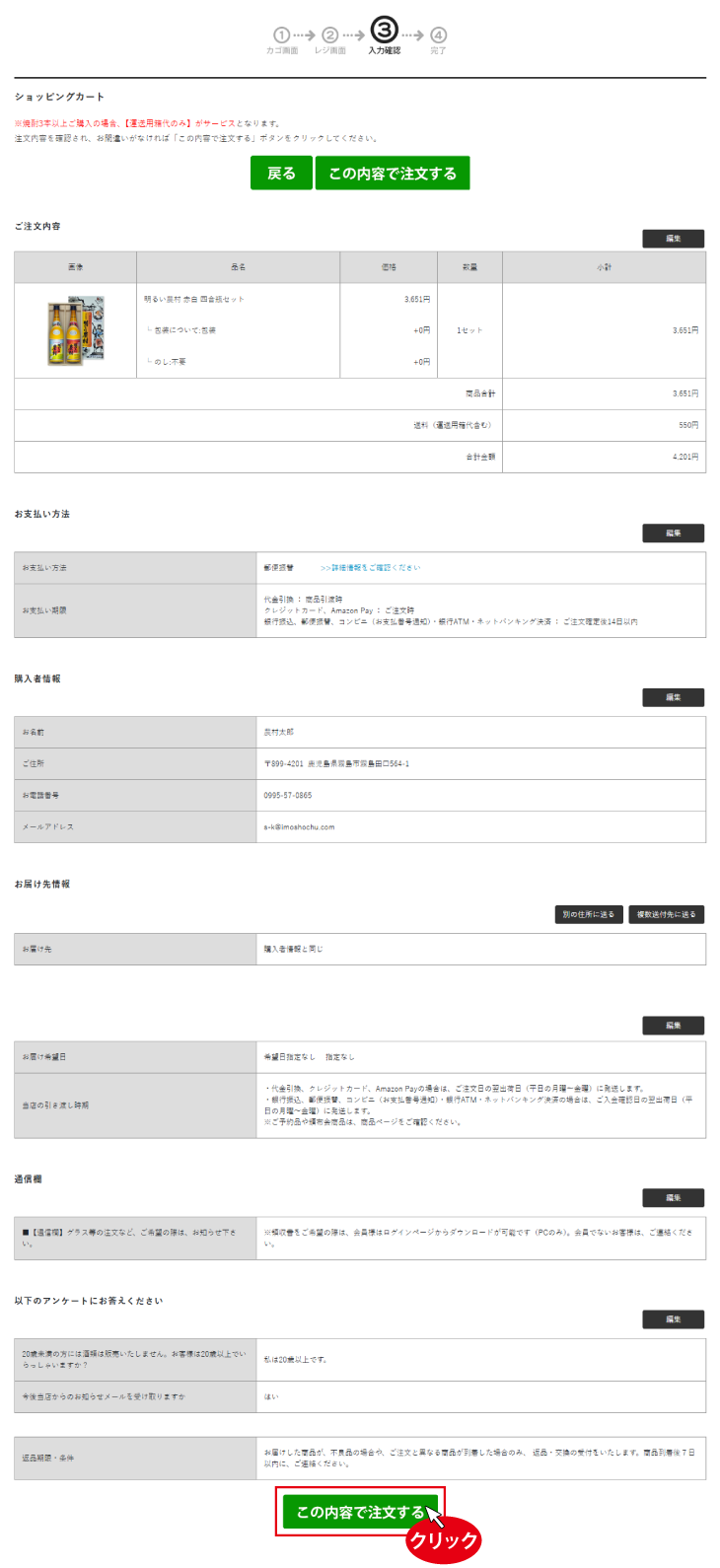Click the product name 明るい農村 赤白 四合瓶セット
The image size is (720, 1568).
coord(194,299)
